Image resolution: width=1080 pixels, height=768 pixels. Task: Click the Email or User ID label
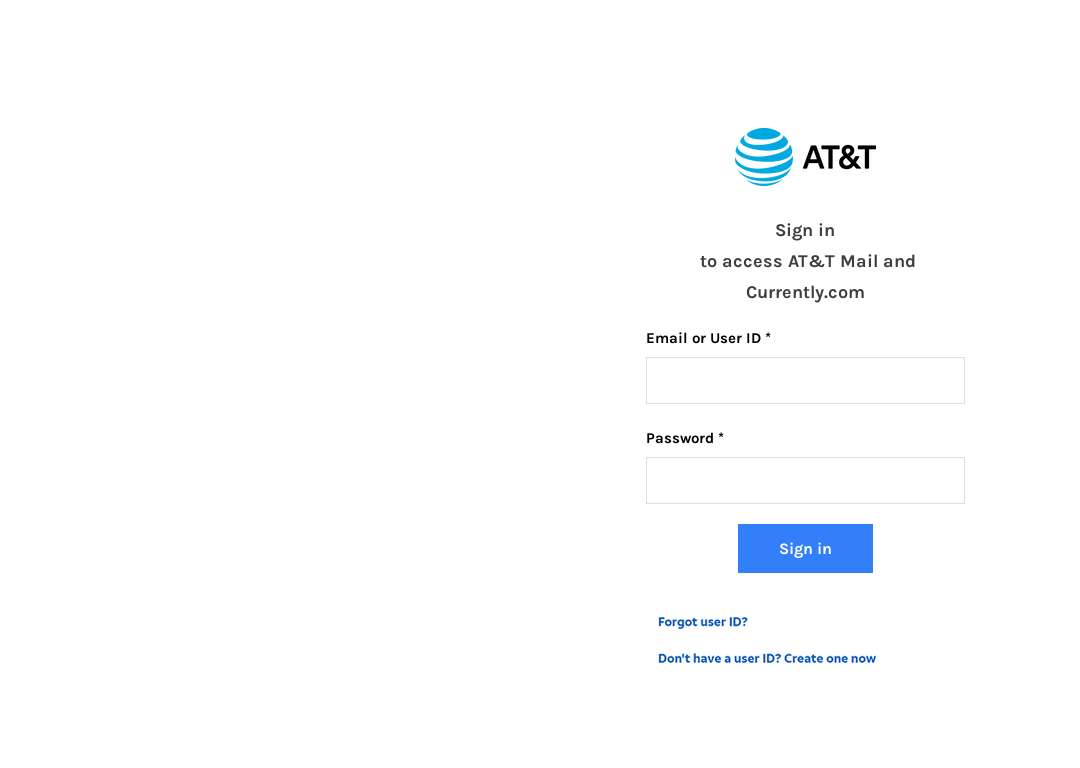pyautogui.click(x=703, y=338)
